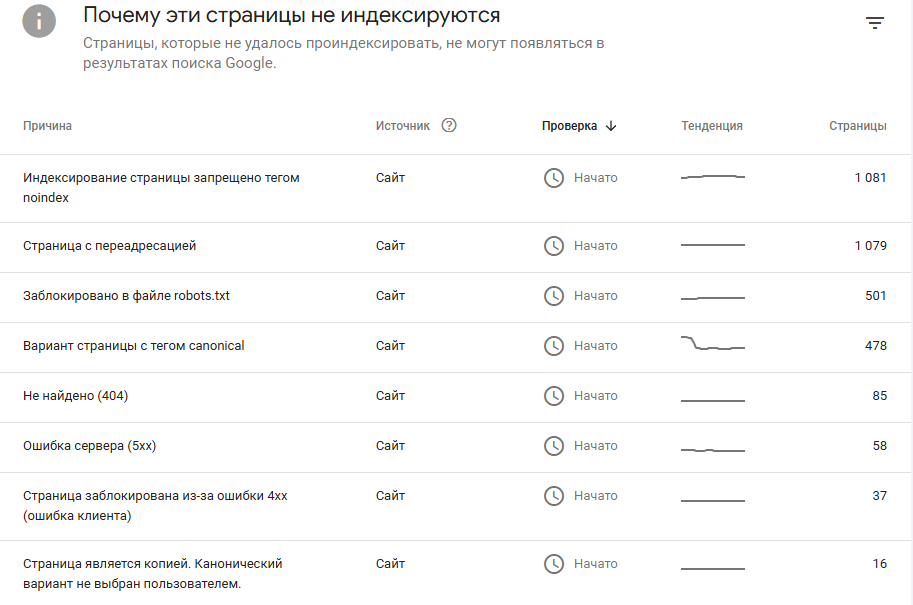The image size is (913, 605).
Task: Sort by the Проверка column header
Action: (x=569, y=126)
